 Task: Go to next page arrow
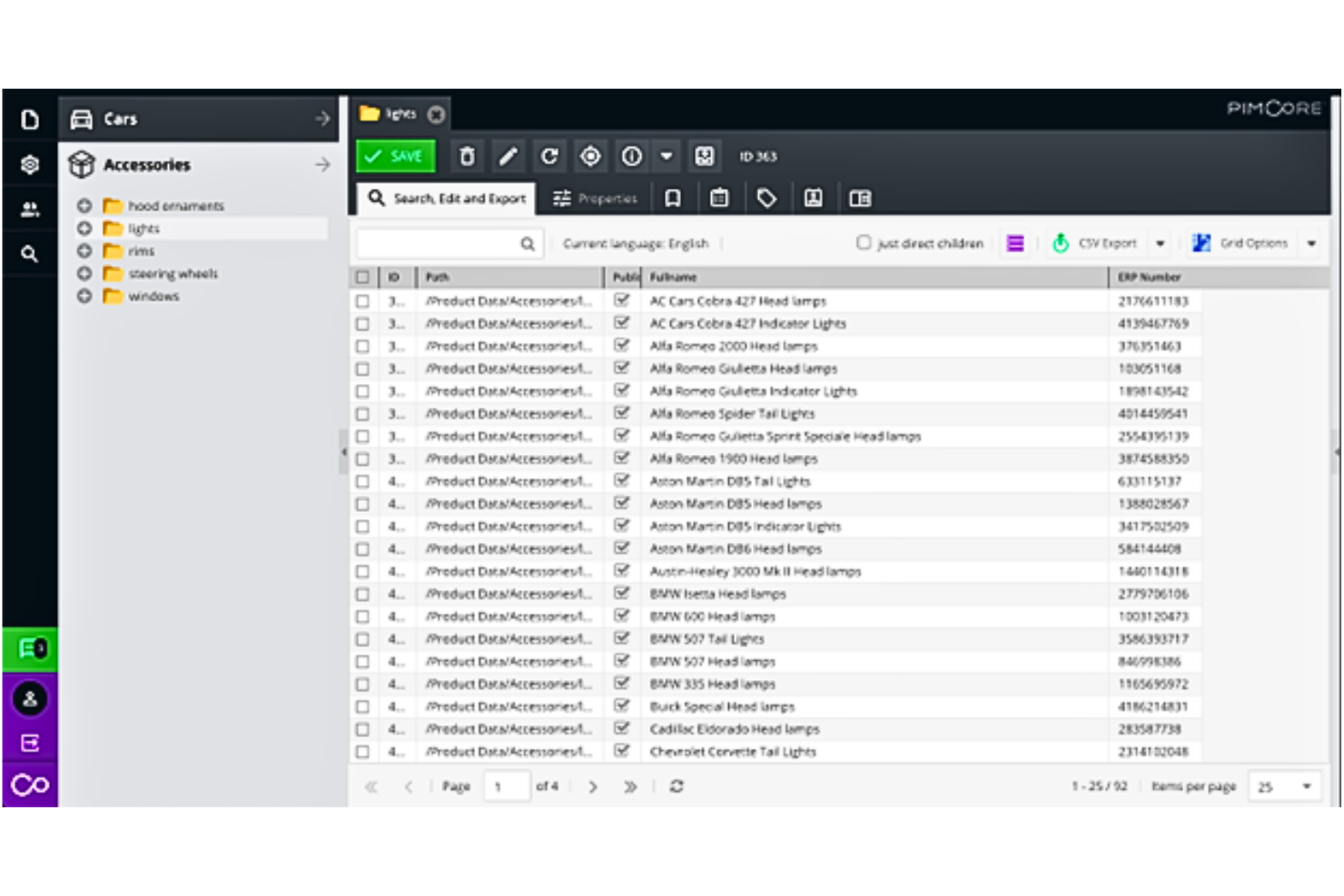click(x=593, y=786)
